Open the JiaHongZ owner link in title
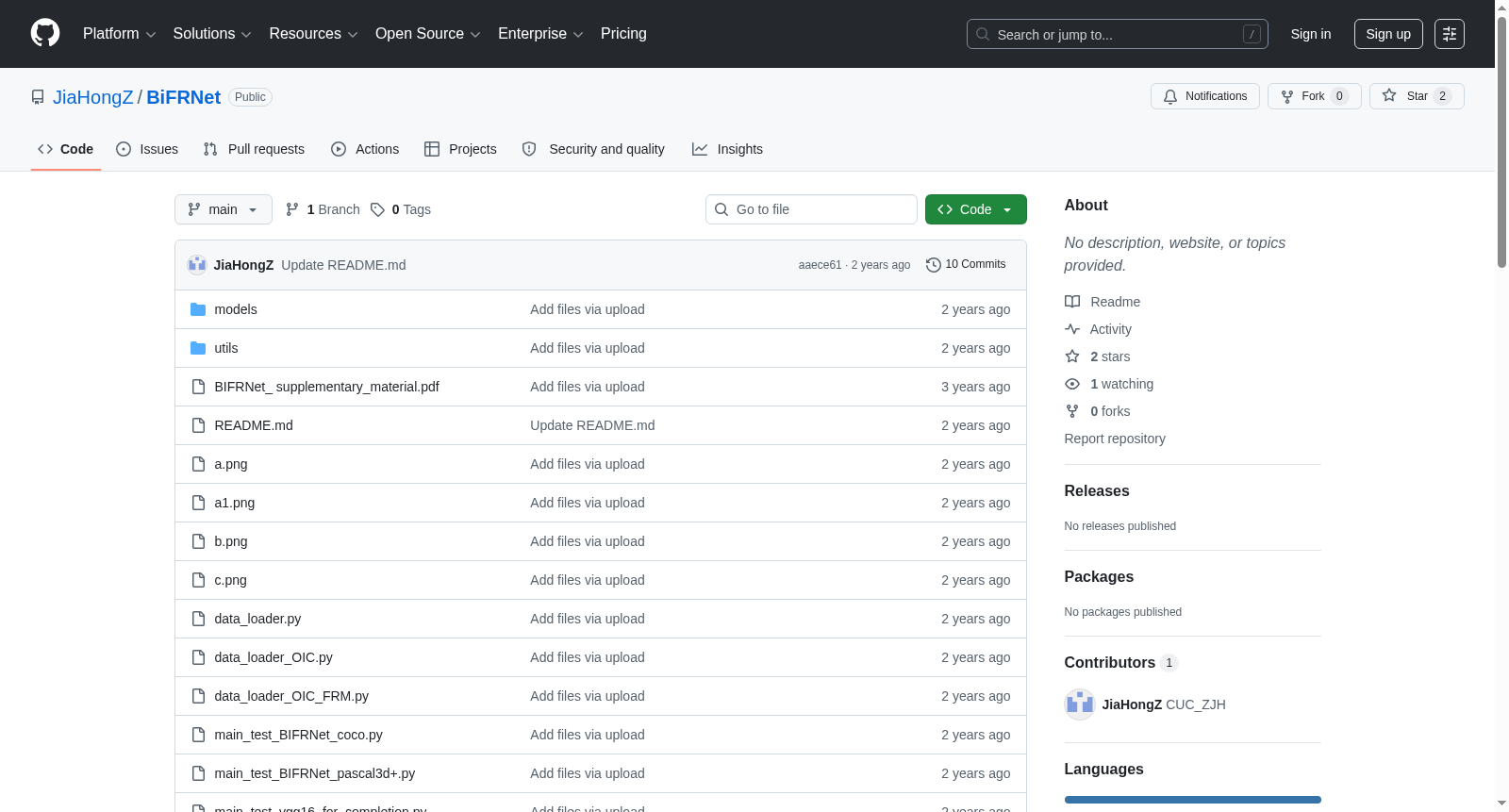The width and height of the screenshot is (1509, 812). click(x=93, y=97)
